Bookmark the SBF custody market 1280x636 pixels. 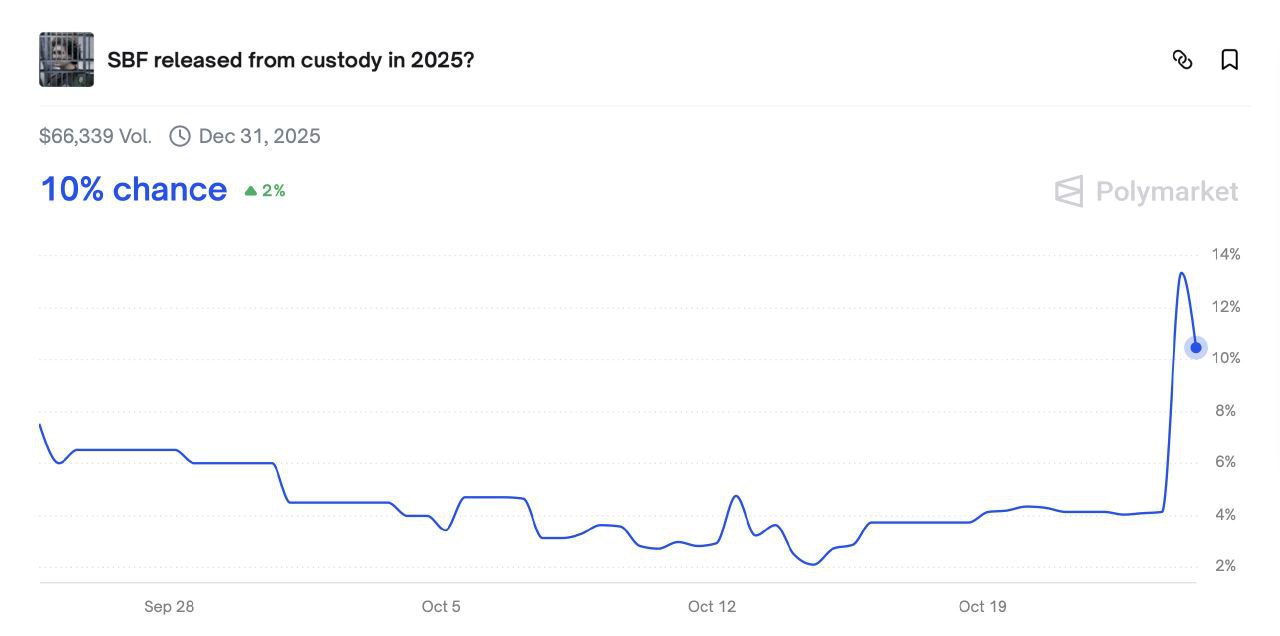1230,60
